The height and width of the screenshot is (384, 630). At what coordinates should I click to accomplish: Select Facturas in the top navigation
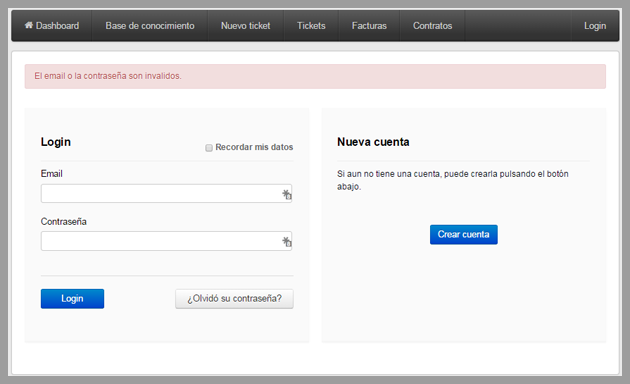369,26
